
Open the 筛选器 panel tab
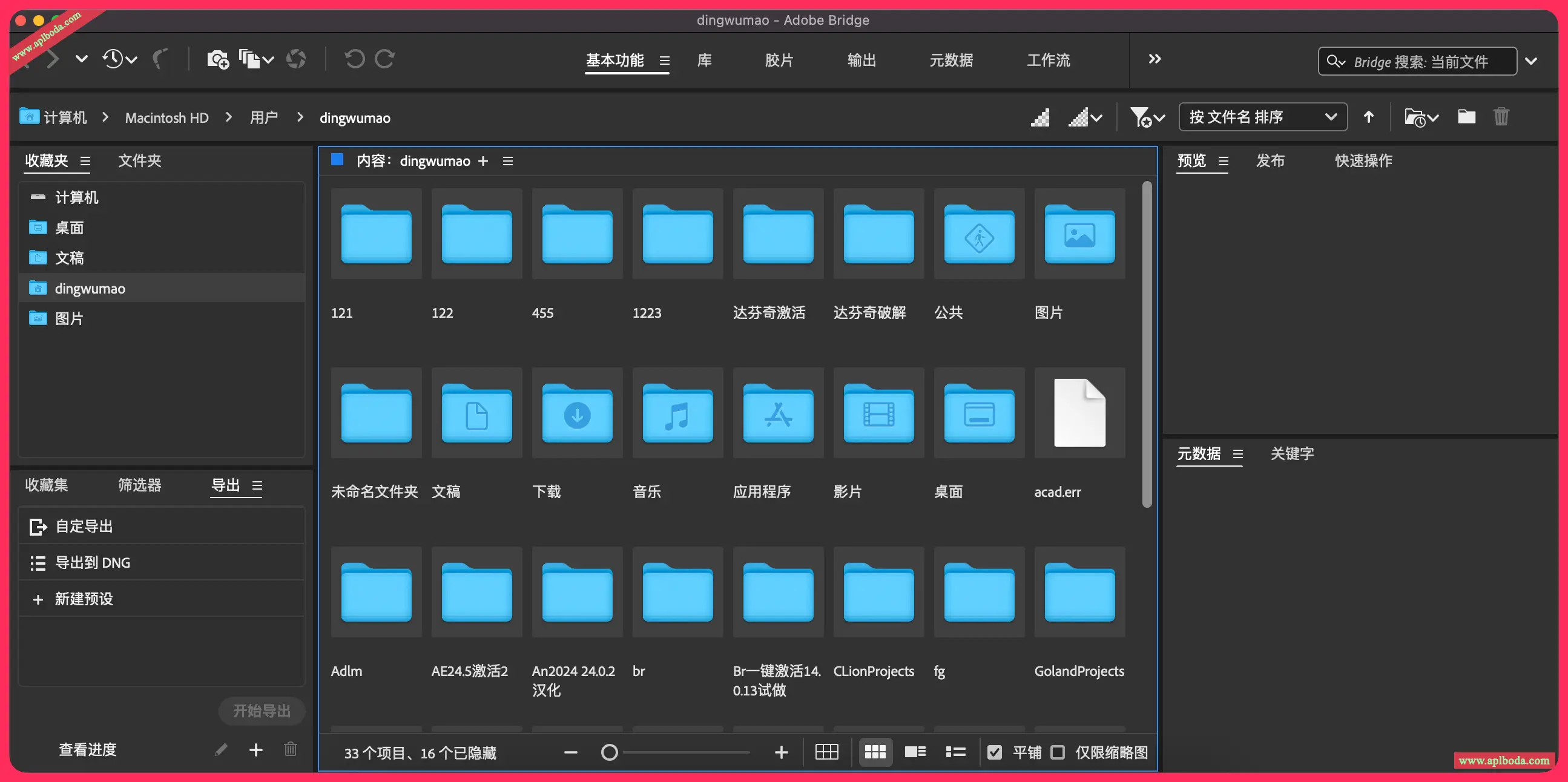(x=139, y=485)
